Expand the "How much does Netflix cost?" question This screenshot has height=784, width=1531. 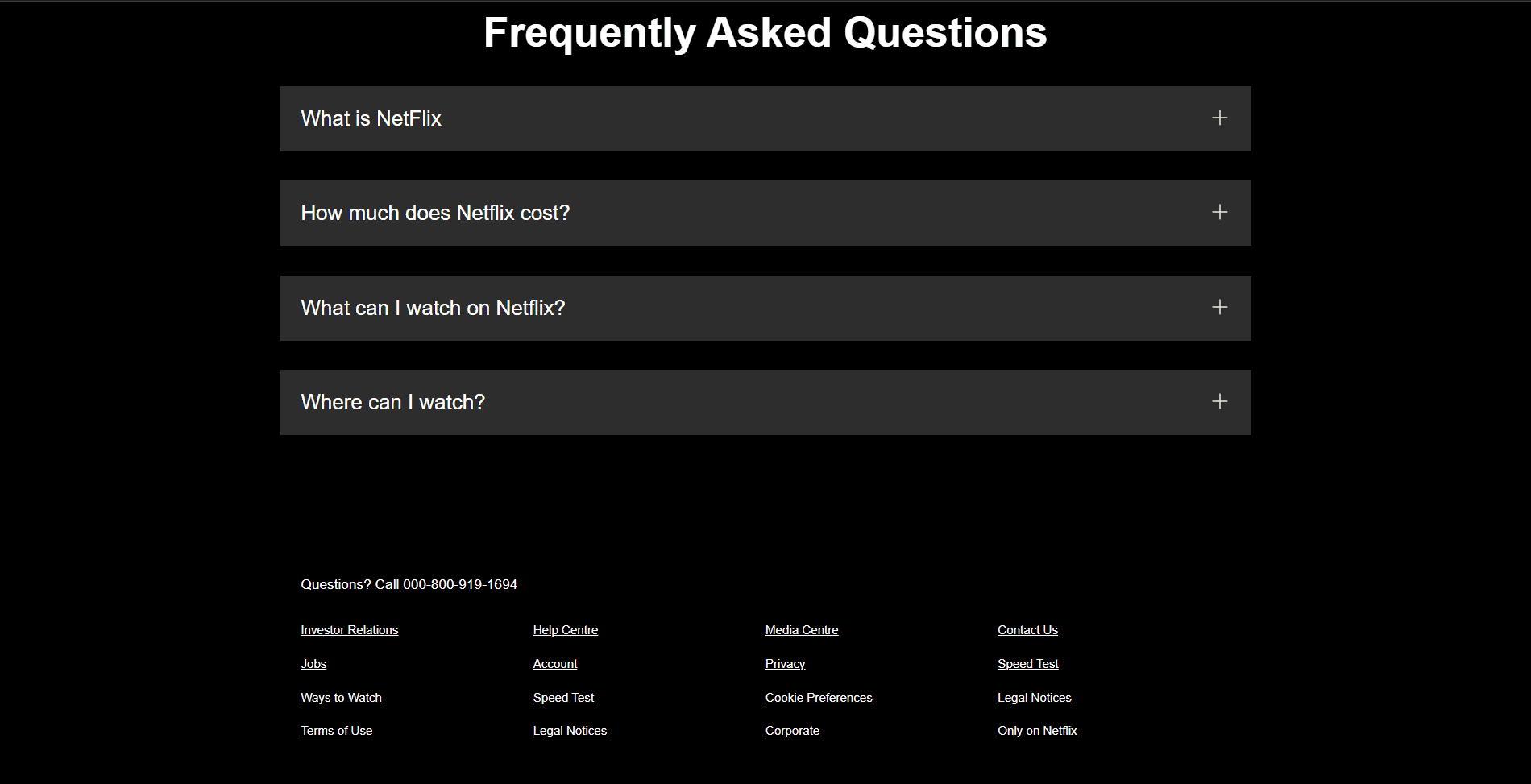point(765,213)
